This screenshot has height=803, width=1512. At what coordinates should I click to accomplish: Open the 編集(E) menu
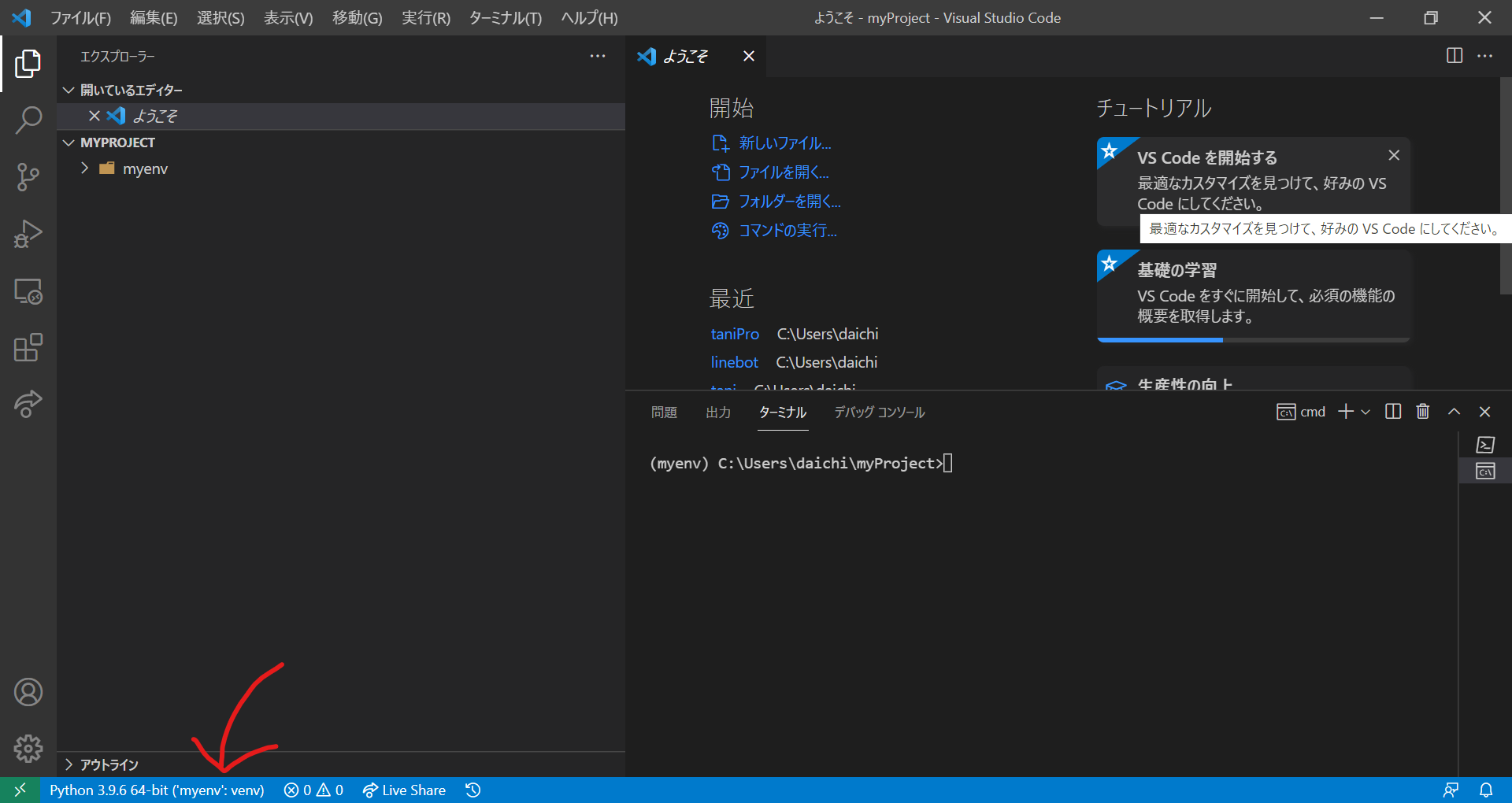click(154, 17)
